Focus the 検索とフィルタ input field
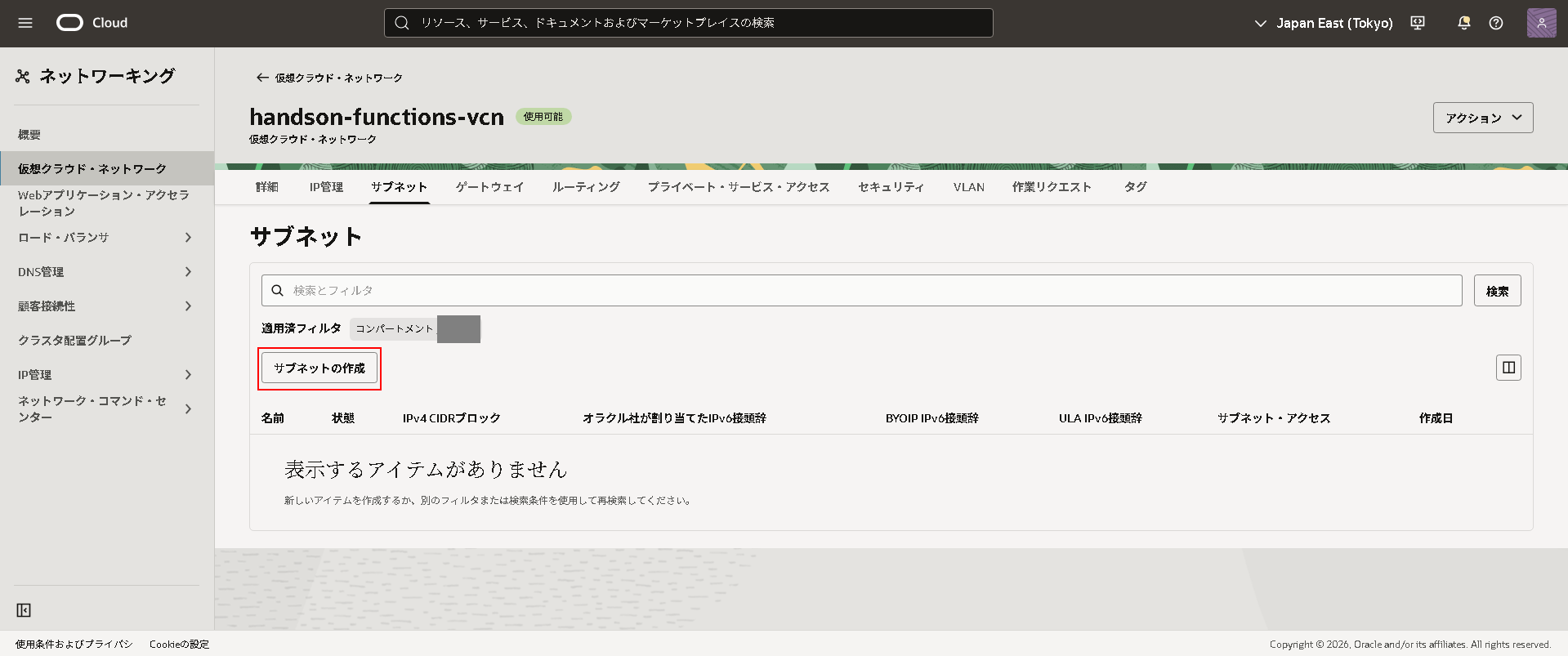The image size is (1568, 656). 861,291
